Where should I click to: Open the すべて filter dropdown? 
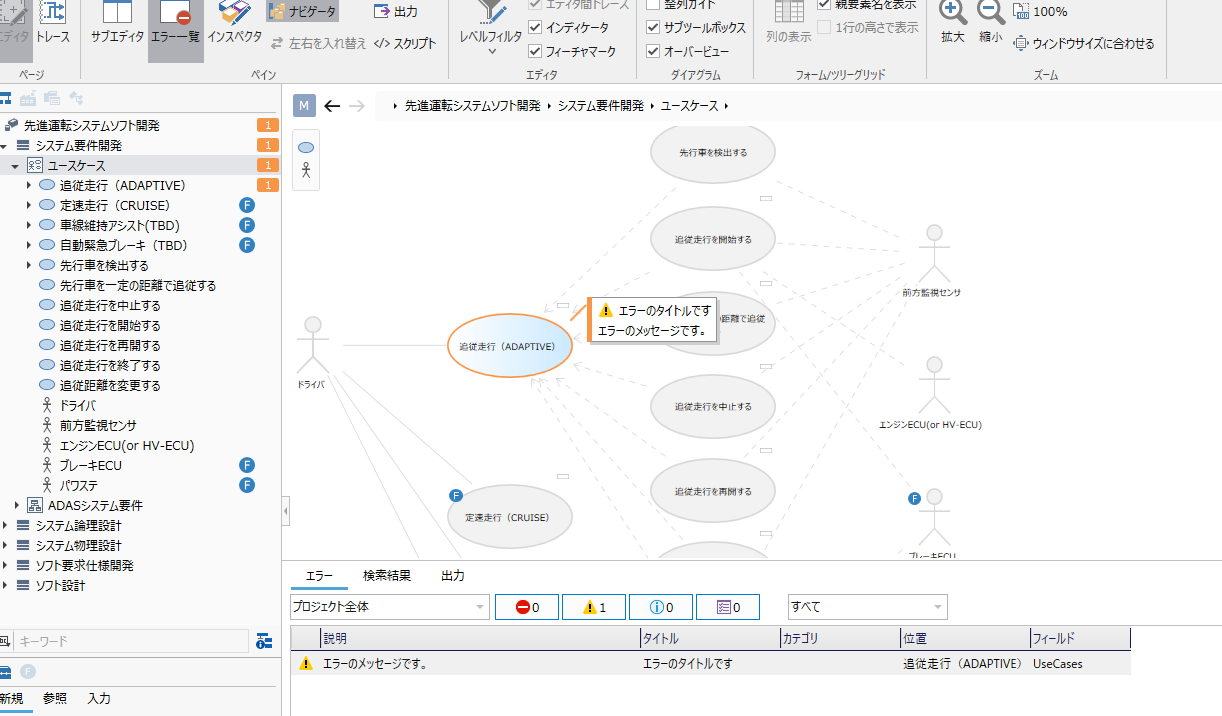867,606
